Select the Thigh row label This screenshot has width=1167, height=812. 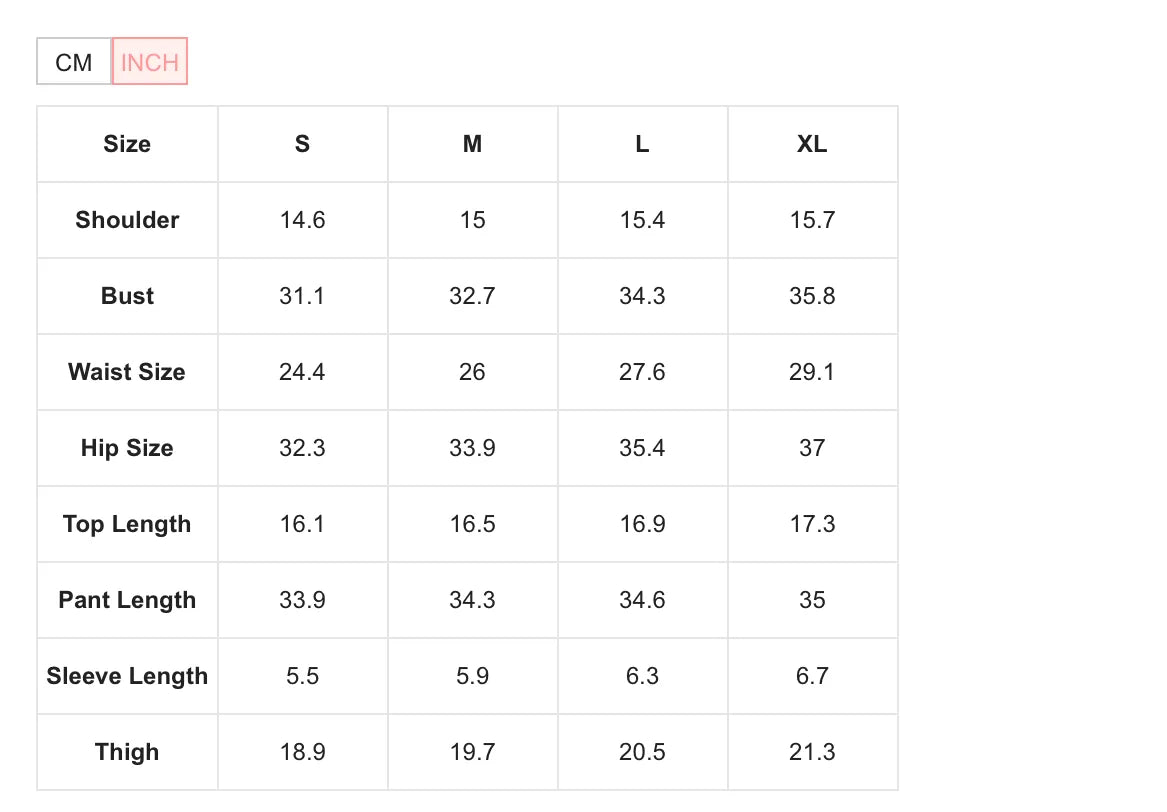coord(127,752)
